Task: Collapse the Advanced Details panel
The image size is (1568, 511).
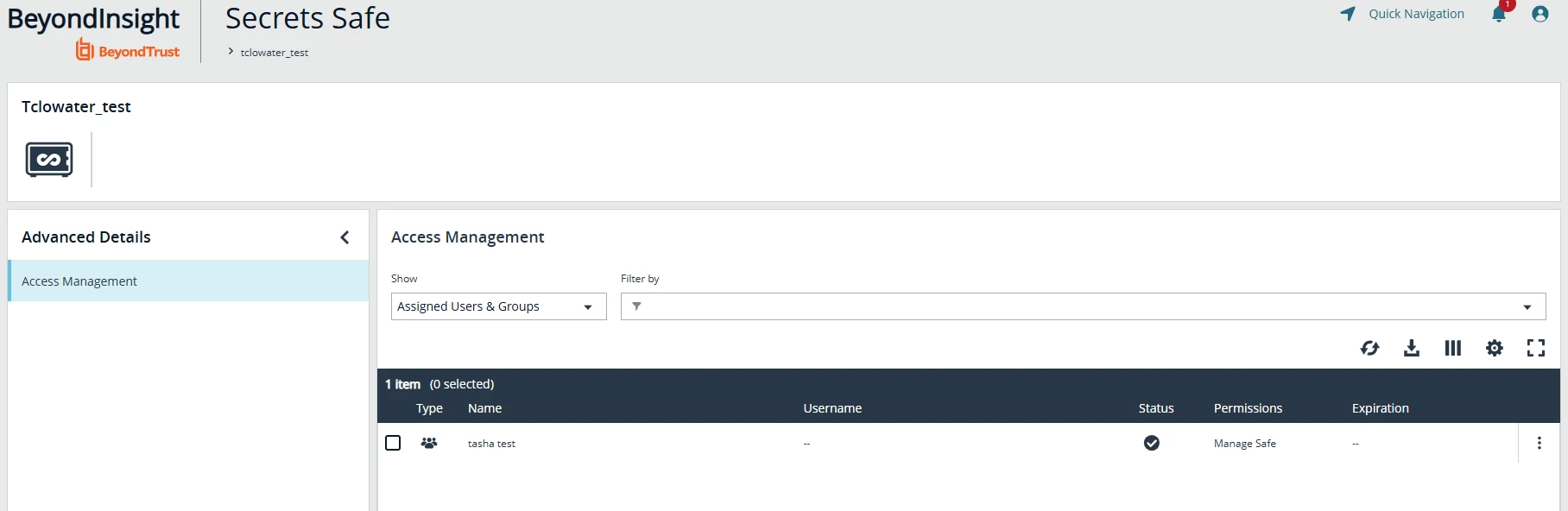Action: pos(345,237)
